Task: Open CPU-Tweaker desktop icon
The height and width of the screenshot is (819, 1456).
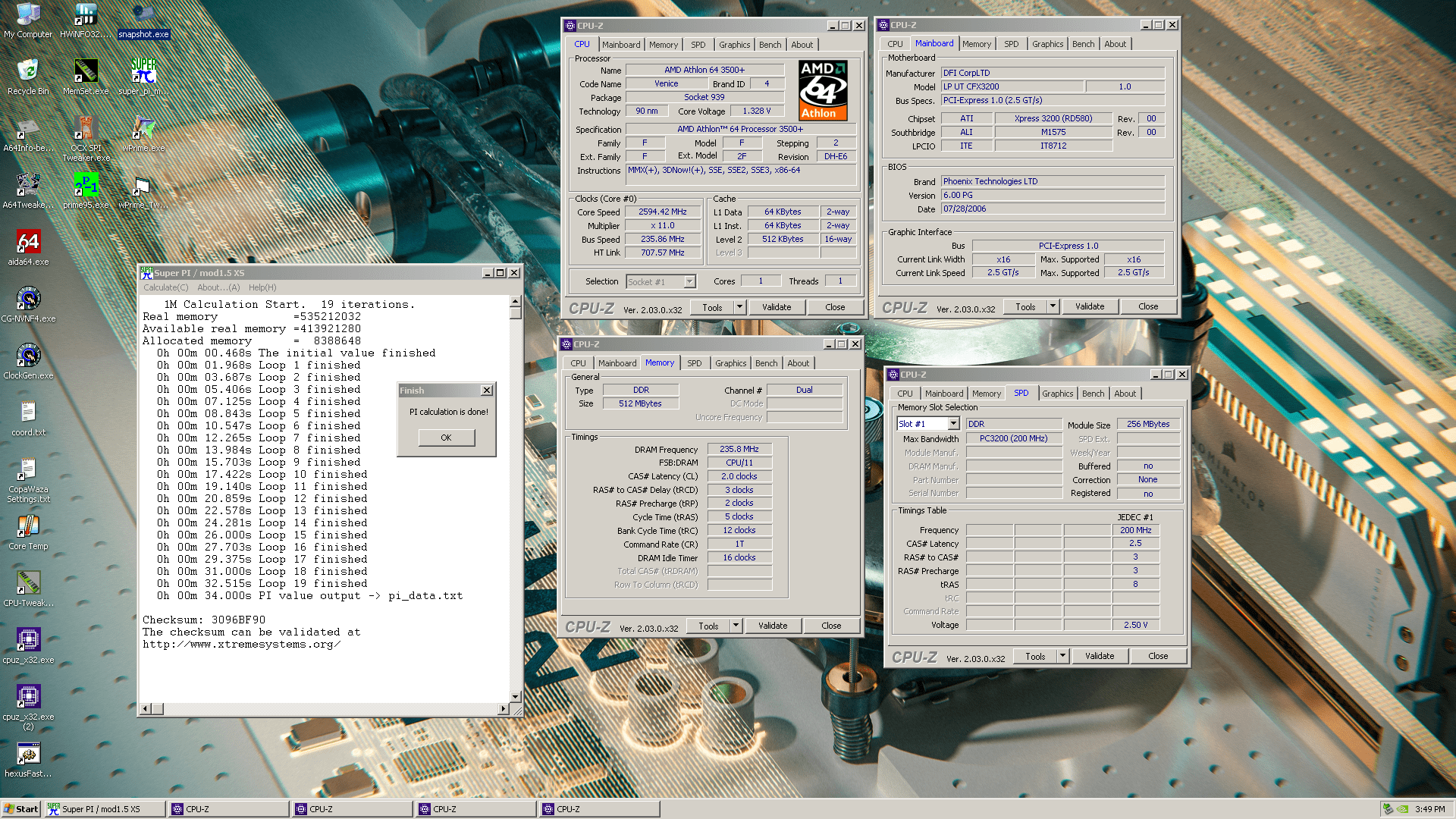Action: (28, 588)
